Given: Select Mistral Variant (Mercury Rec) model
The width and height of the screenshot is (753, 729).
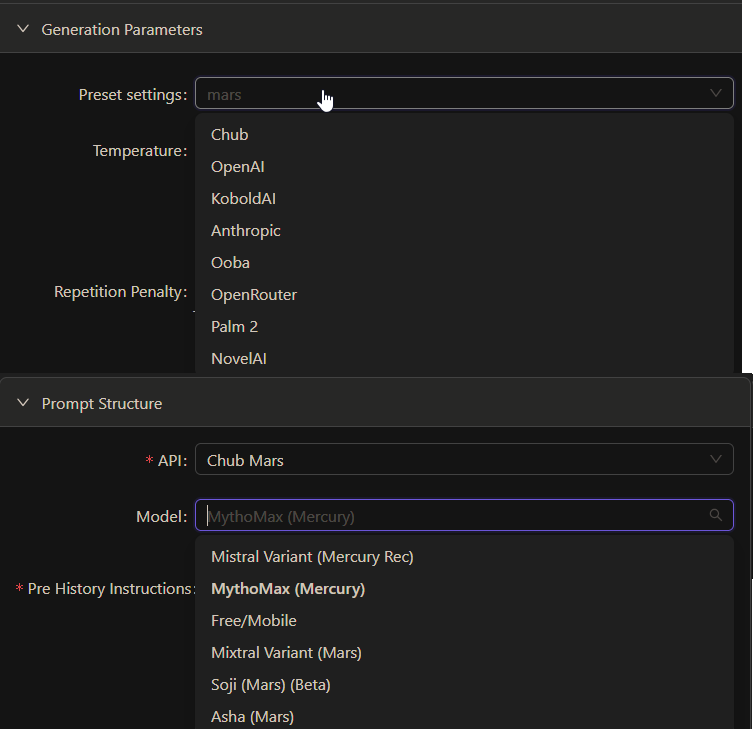Looking at the screenshot, I should tap(312, 557).
